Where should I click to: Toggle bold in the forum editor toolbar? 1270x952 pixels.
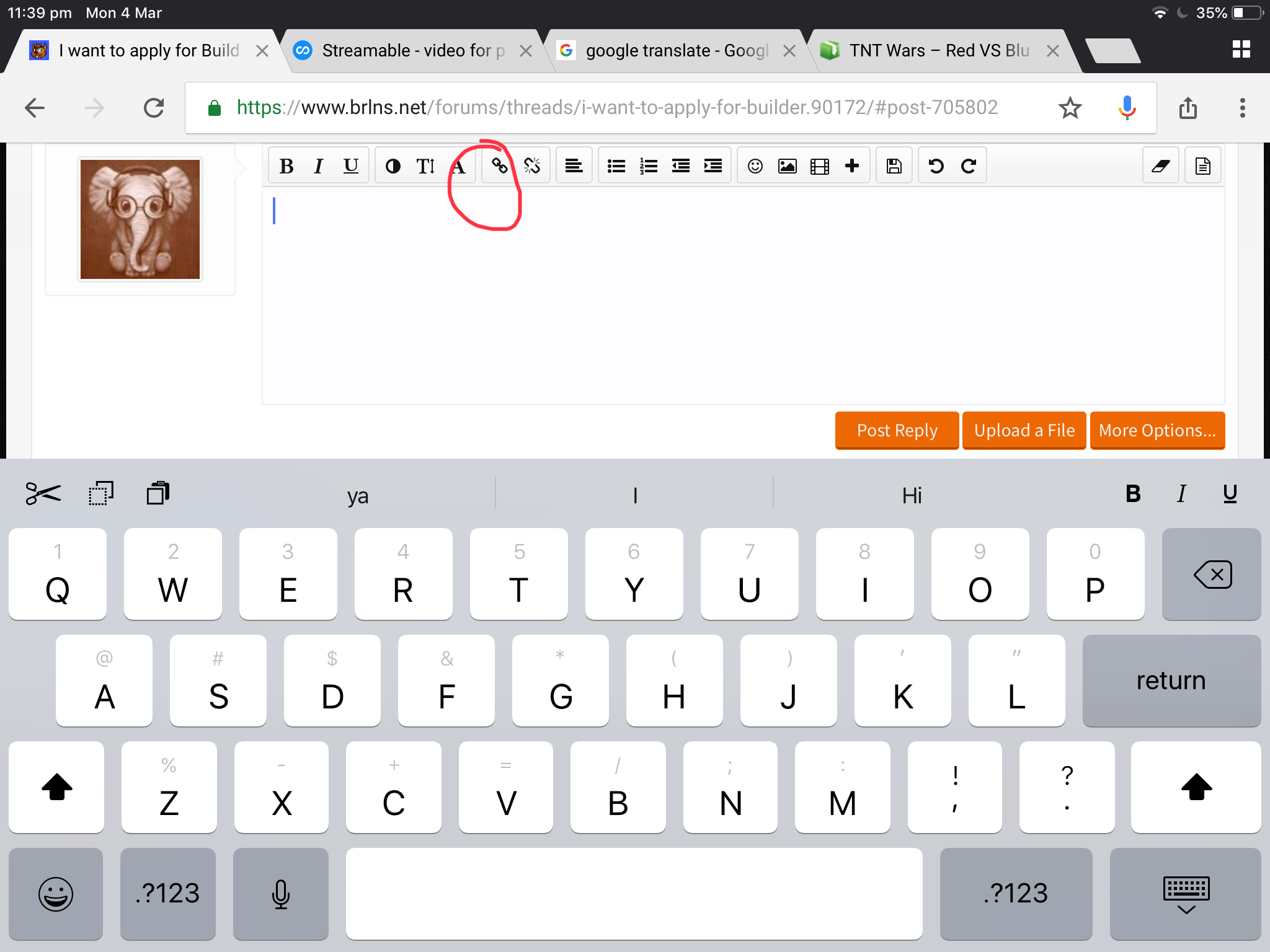click(286, 165)
